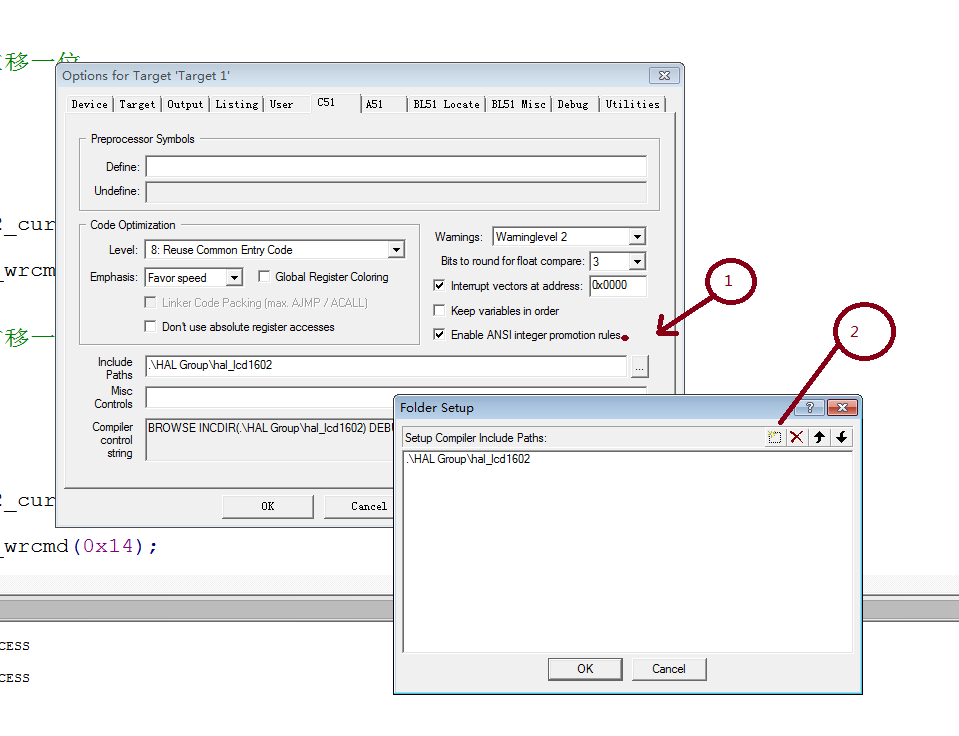Screen dimensions: 959x736
Task: Click the Define preprocessor symbols field
Action: pyautogui.click(x=395, y=167)
